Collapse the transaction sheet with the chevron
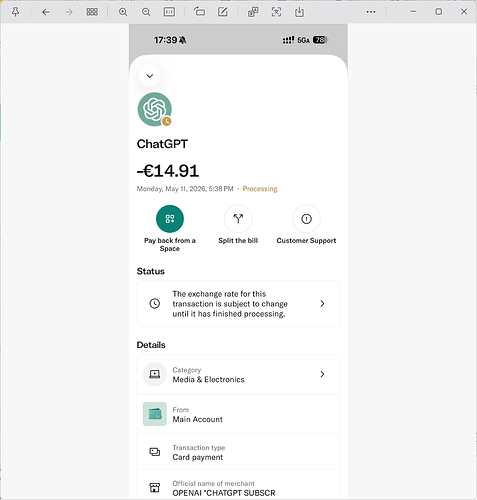The width and height of the screenshot is (477, 500). 150,76
